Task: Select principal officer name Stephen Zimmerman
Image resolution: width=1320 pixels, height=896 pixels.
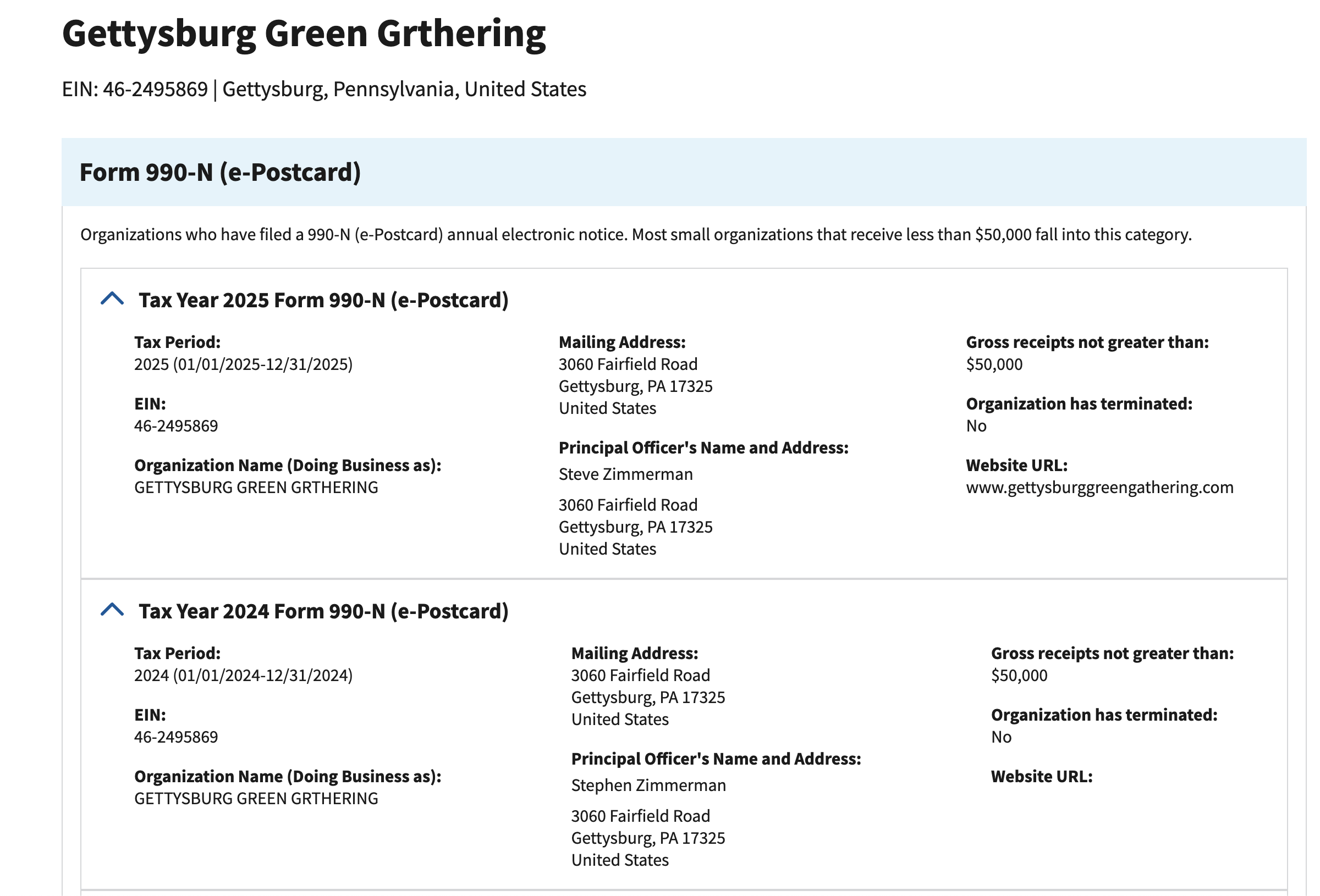Action: click(648, 786)
